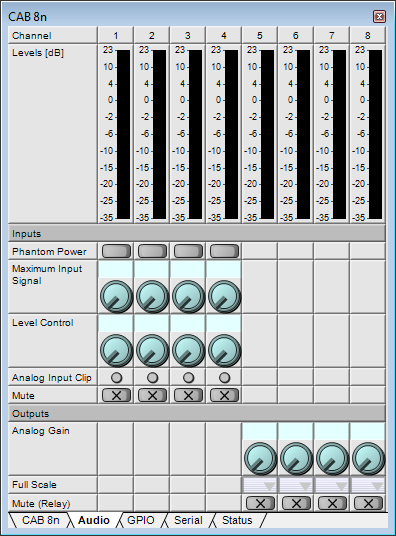Mute input channel 4

224,395
